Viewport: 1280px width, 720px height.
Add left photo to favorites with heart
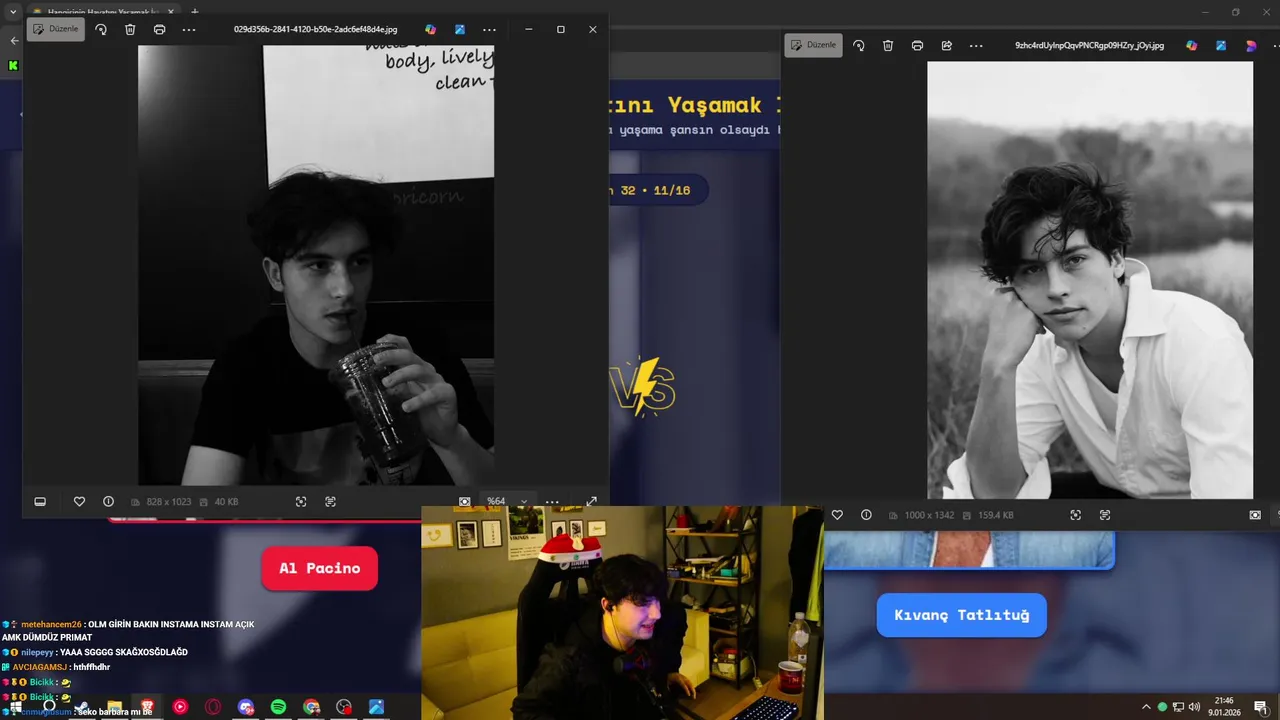tap(79, 501)
